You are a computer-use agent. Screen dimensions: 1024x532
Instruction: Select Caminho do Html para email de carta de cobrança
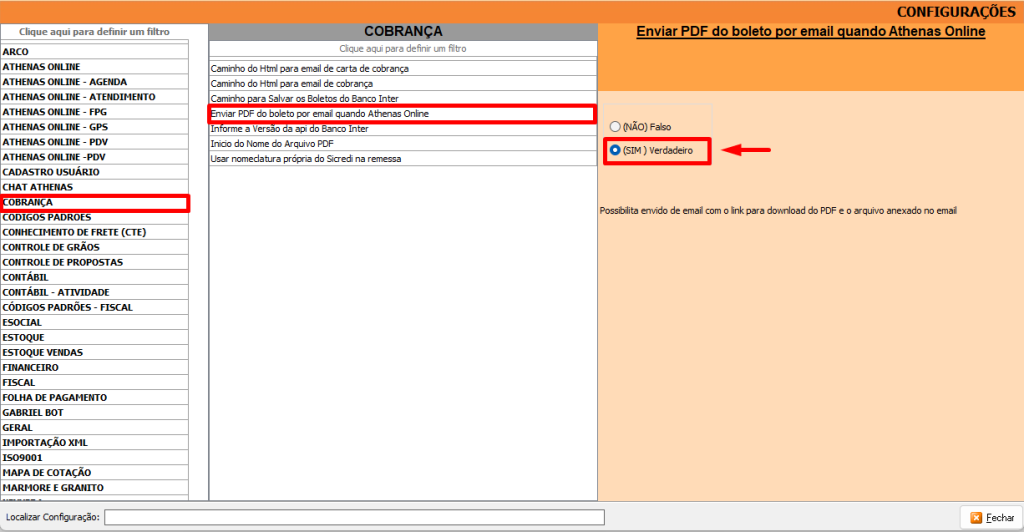click(403, 69)
